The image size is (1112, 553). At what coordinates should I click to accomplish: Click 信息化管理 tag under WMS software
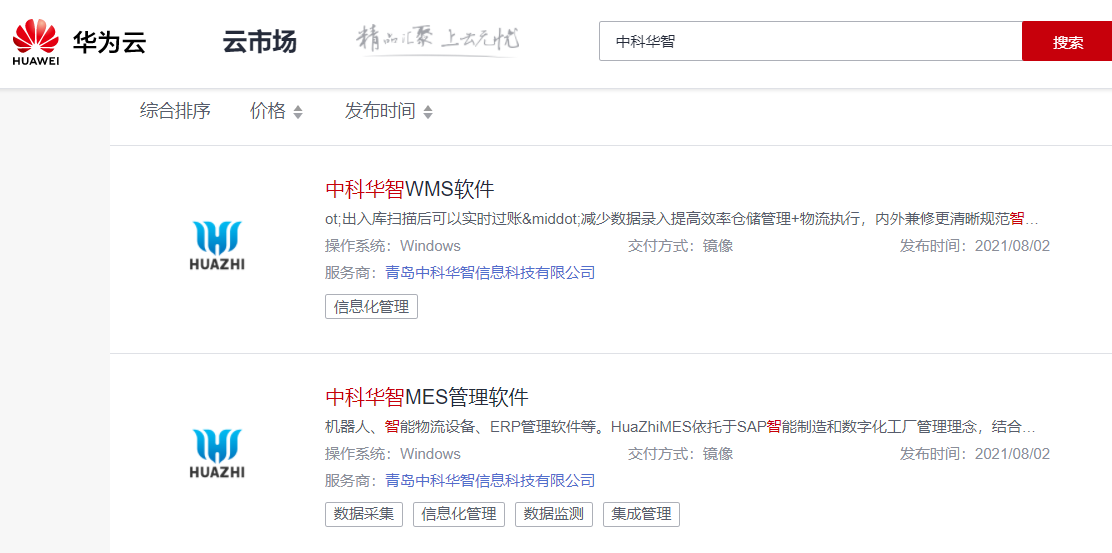coord(371,307)
